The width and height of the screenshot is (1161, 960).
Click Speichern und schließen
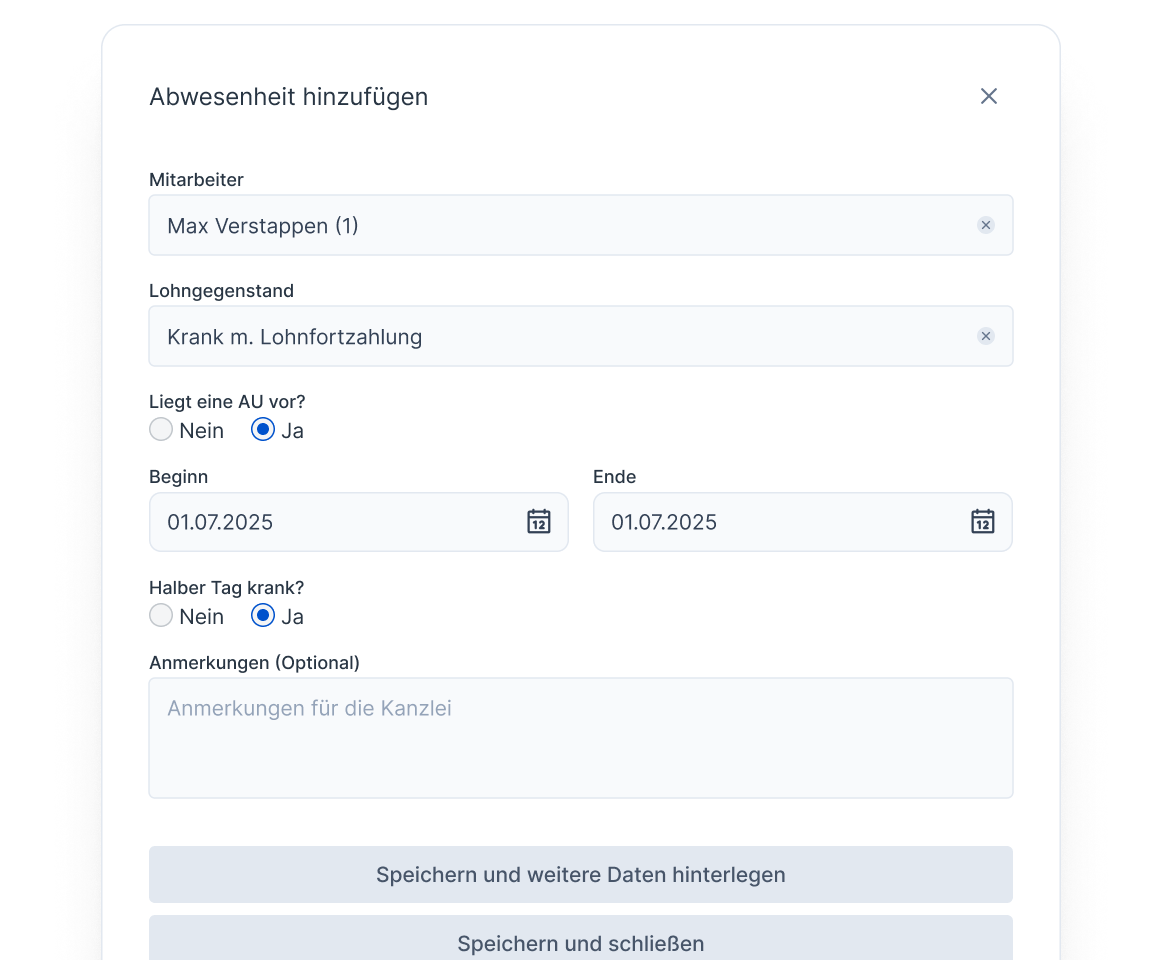coord(580,942)
